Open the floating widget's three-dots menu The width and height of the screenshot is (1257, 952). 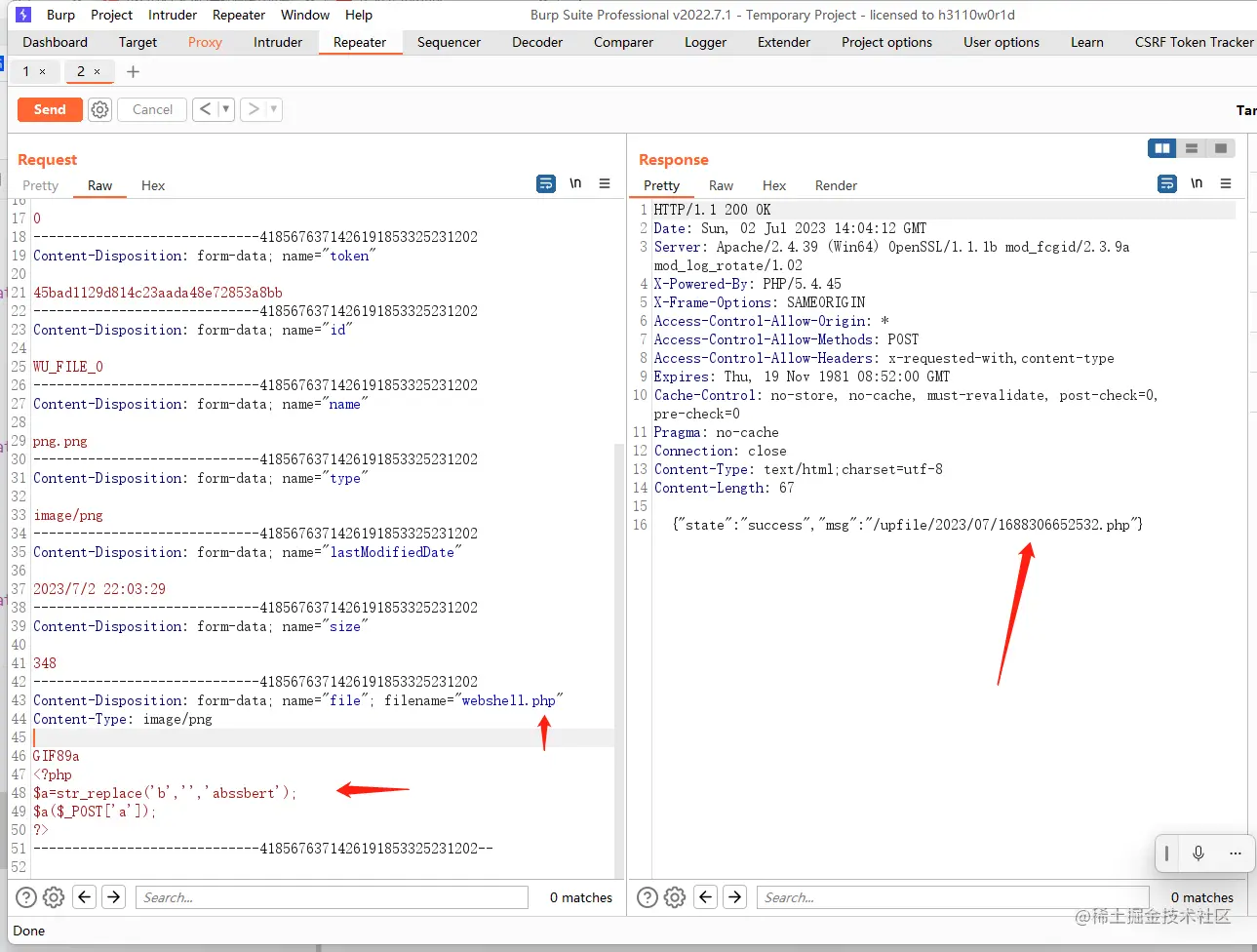pos(1235,853)
